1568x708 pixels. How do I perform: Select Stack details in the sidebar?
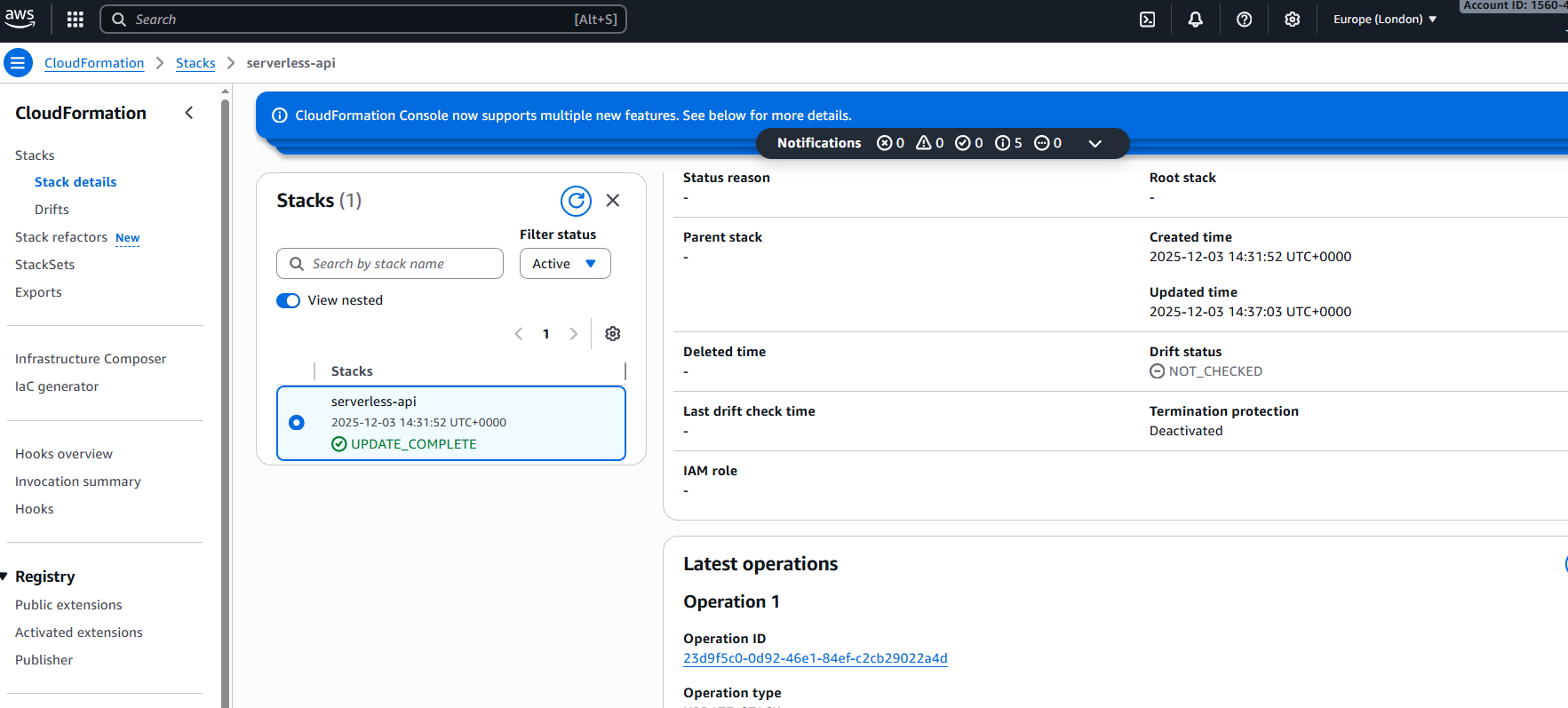point(76,182)
